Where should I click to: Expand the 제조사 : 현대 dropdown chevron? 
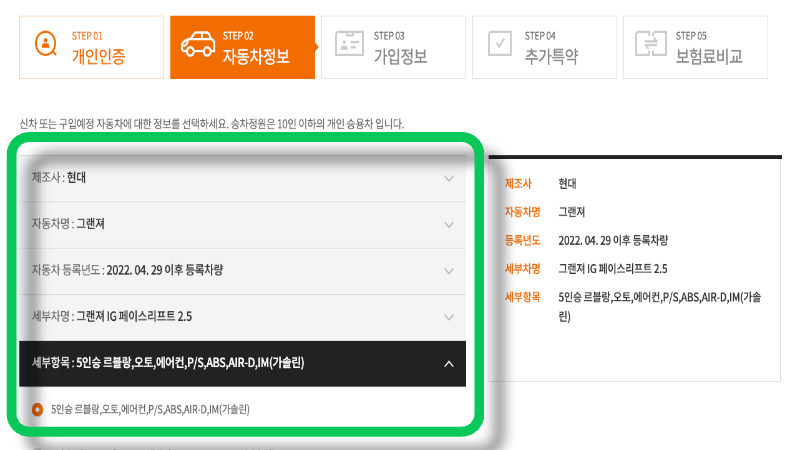[x=449, y=179]
